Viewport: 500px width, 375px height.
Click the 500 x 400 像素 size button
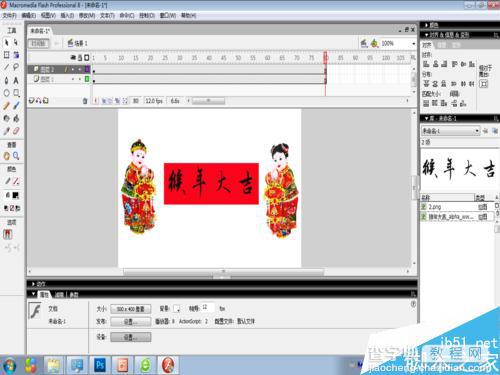coord(131,309)
